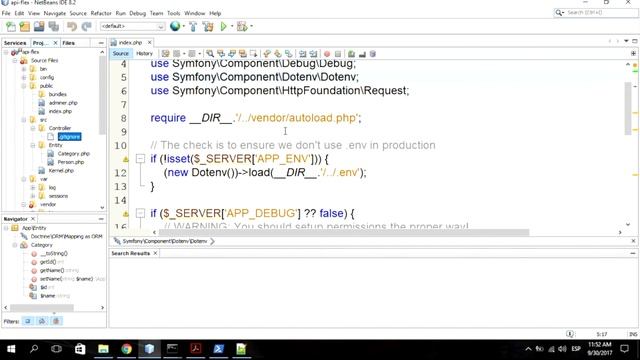Open the Tools menu
This screenshot has height=360, width=640.
(173, 13)
